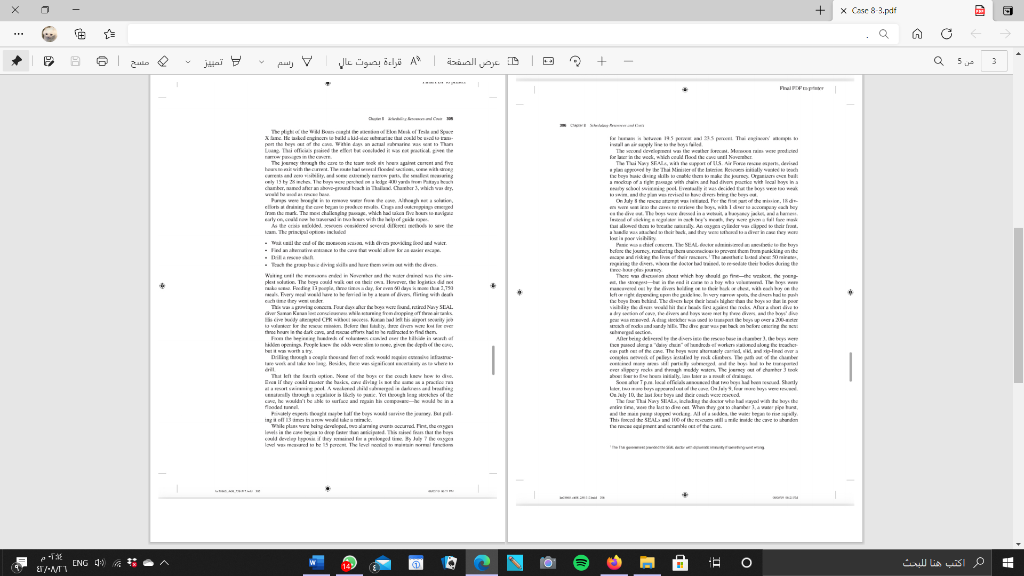
Task: Click the Save As icon with the pencil
Action: (48, 61)
